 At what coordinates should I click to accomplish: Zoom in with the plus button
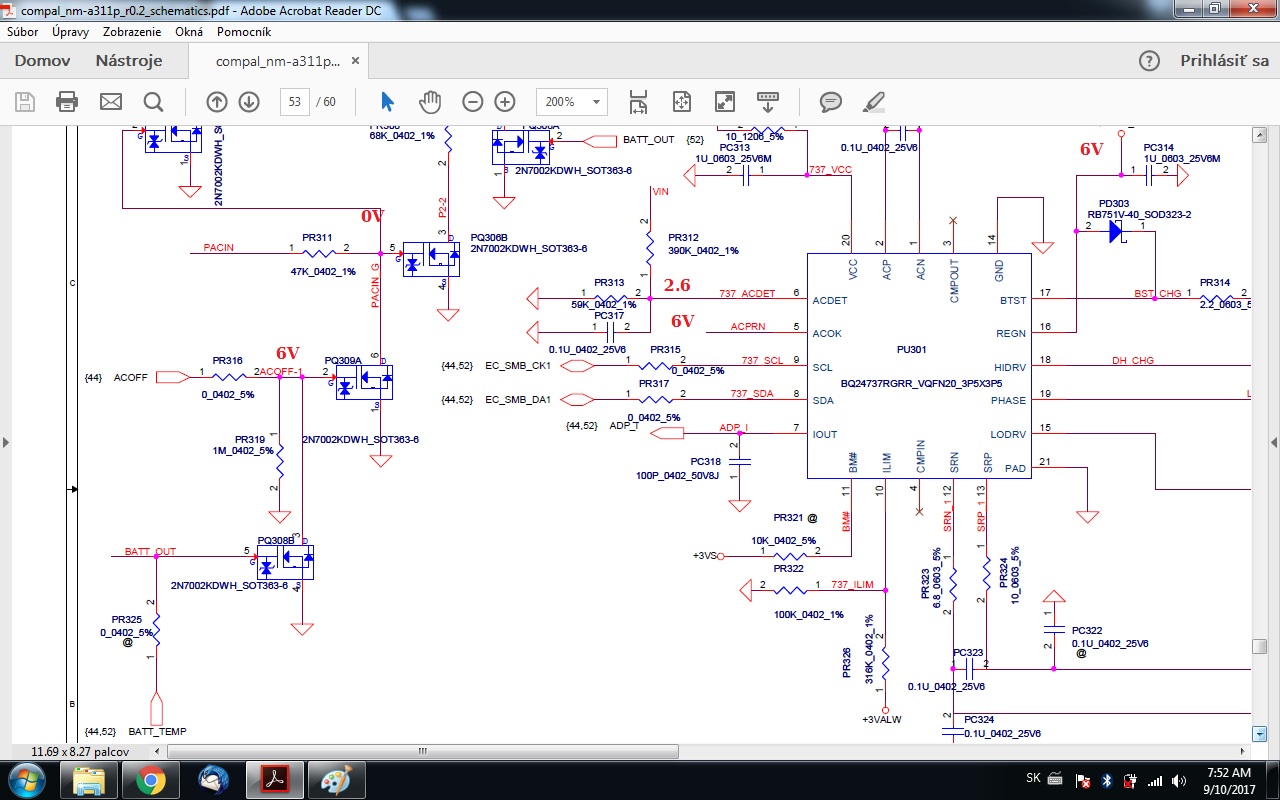point(505,101)
